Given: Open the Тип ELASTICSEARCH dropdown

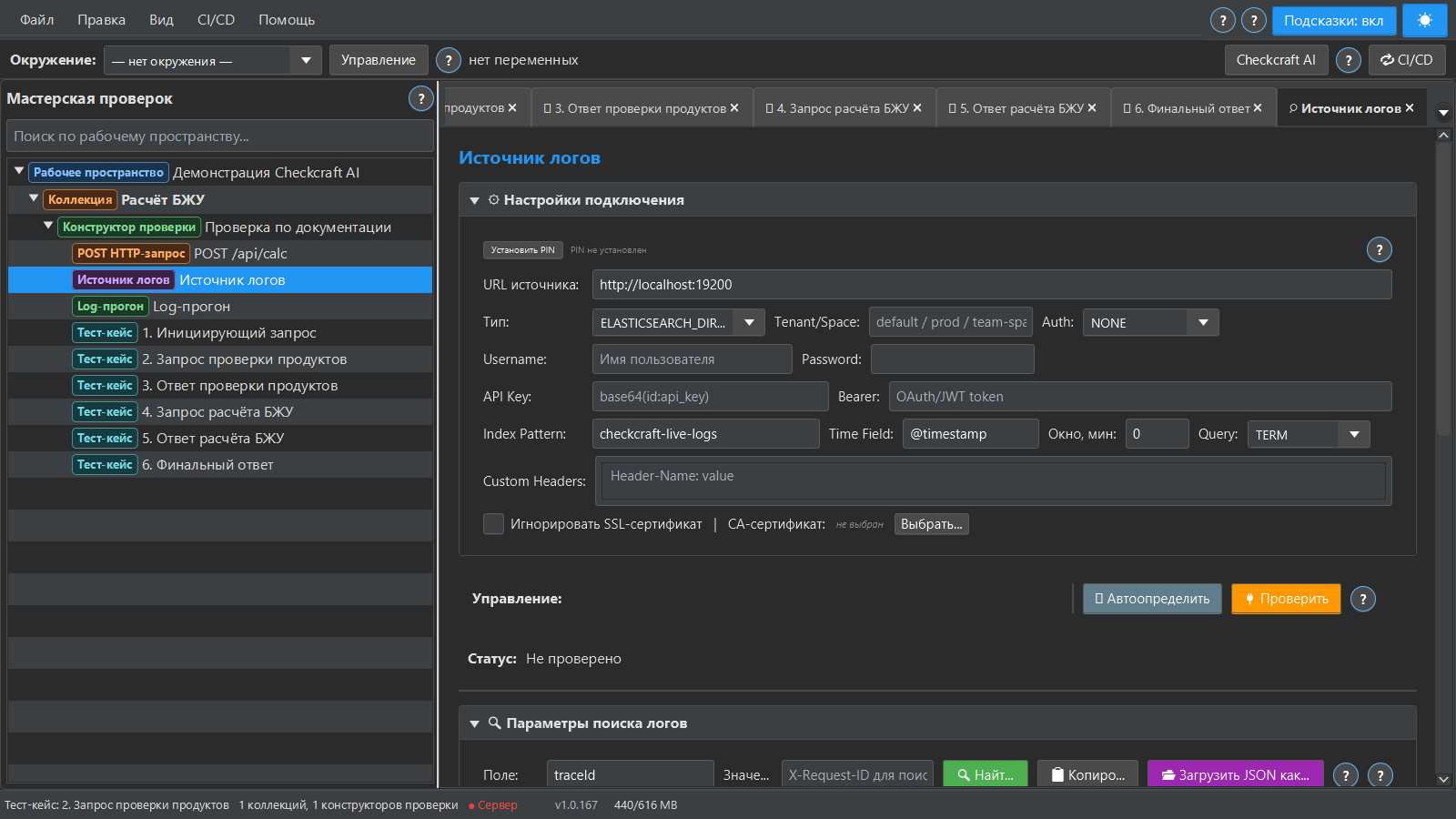Looking at the screenshot, I should (678, 322).
